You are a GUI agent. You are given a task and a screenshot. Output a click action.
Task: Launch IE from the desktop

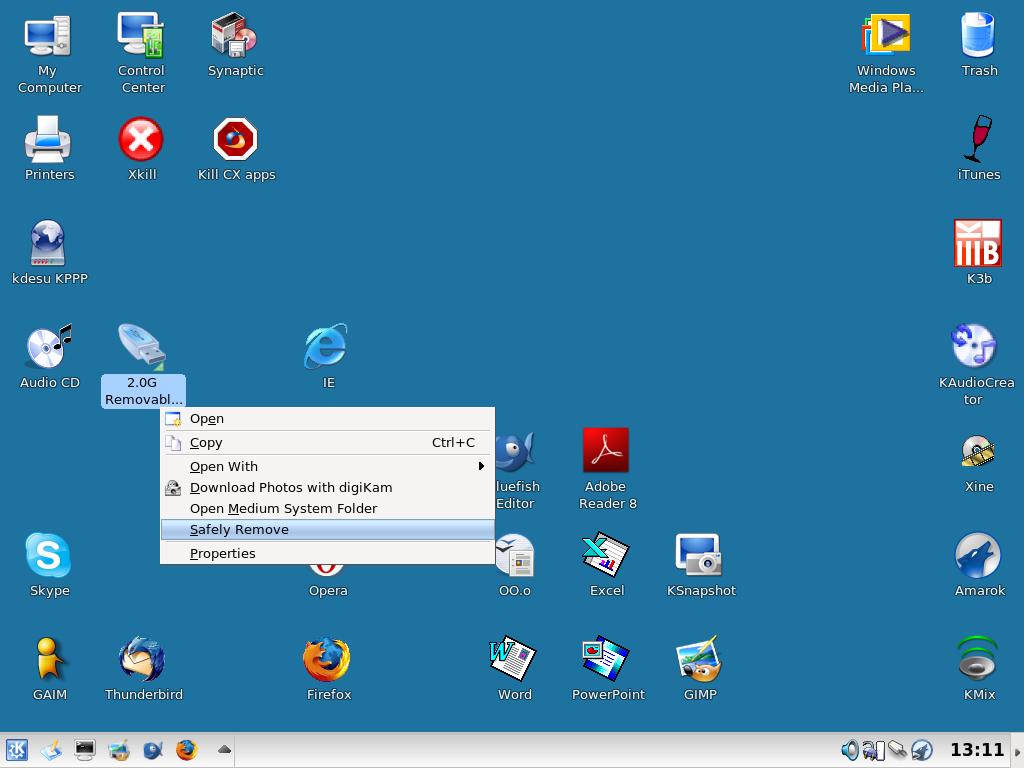click(327, 347)
